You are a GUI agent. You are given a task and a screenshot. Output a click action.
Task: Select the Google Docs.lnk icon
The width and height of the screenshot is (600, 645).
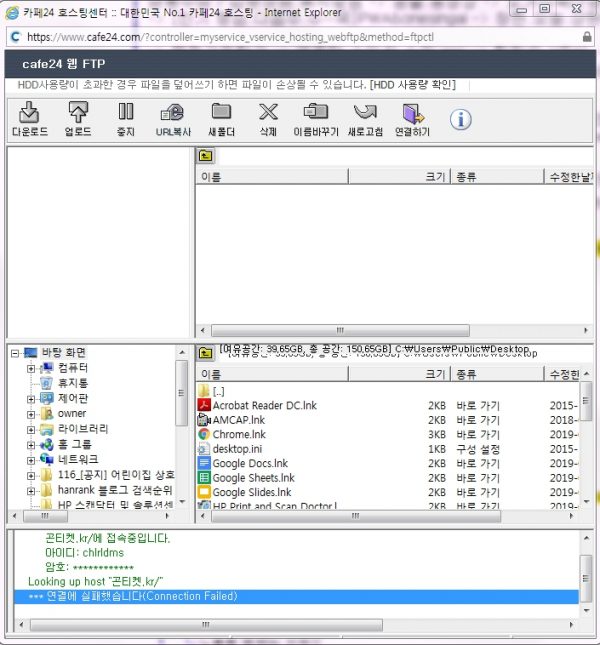(204, 463)
